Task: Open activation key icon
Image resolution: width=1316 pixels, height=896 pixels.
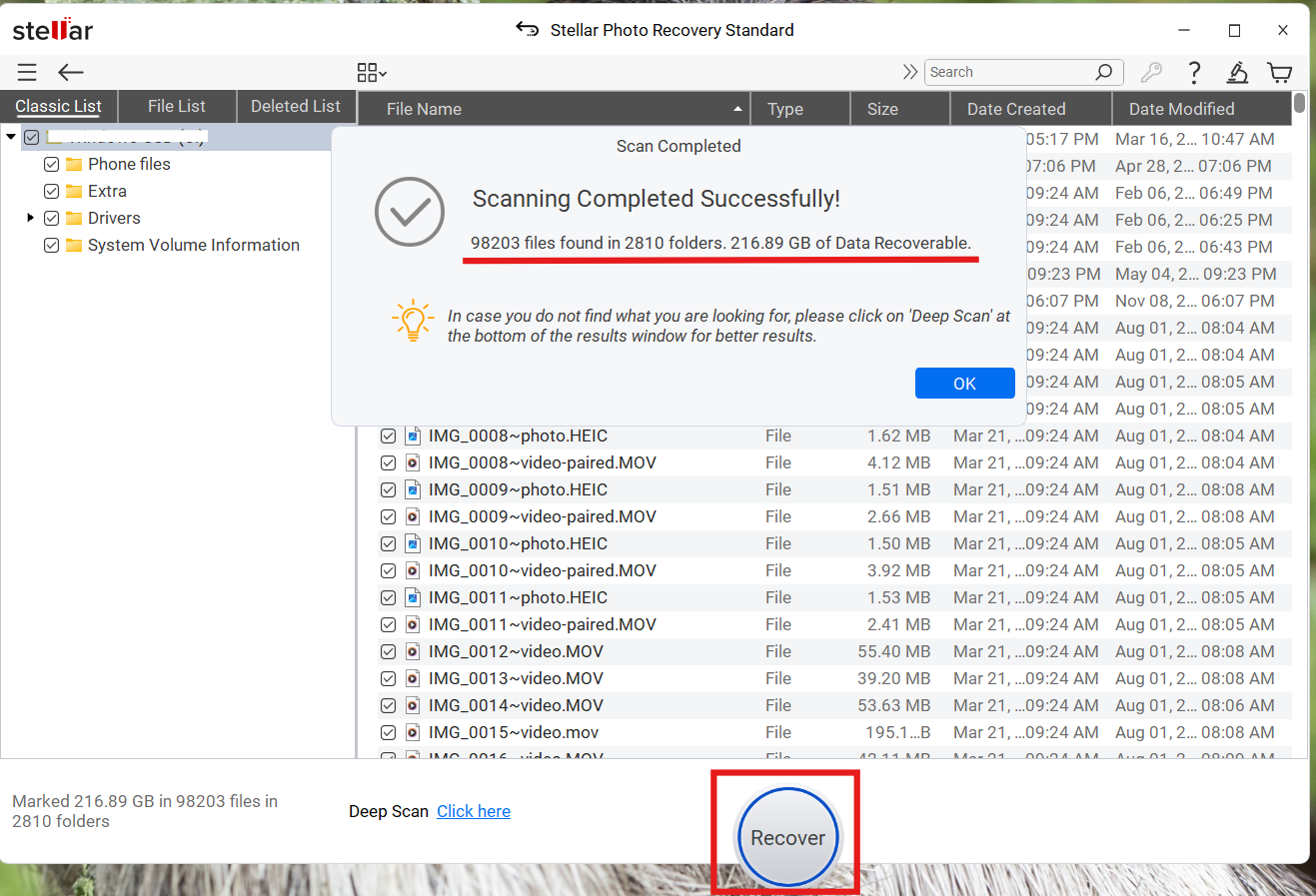Action: [1151, 72]
